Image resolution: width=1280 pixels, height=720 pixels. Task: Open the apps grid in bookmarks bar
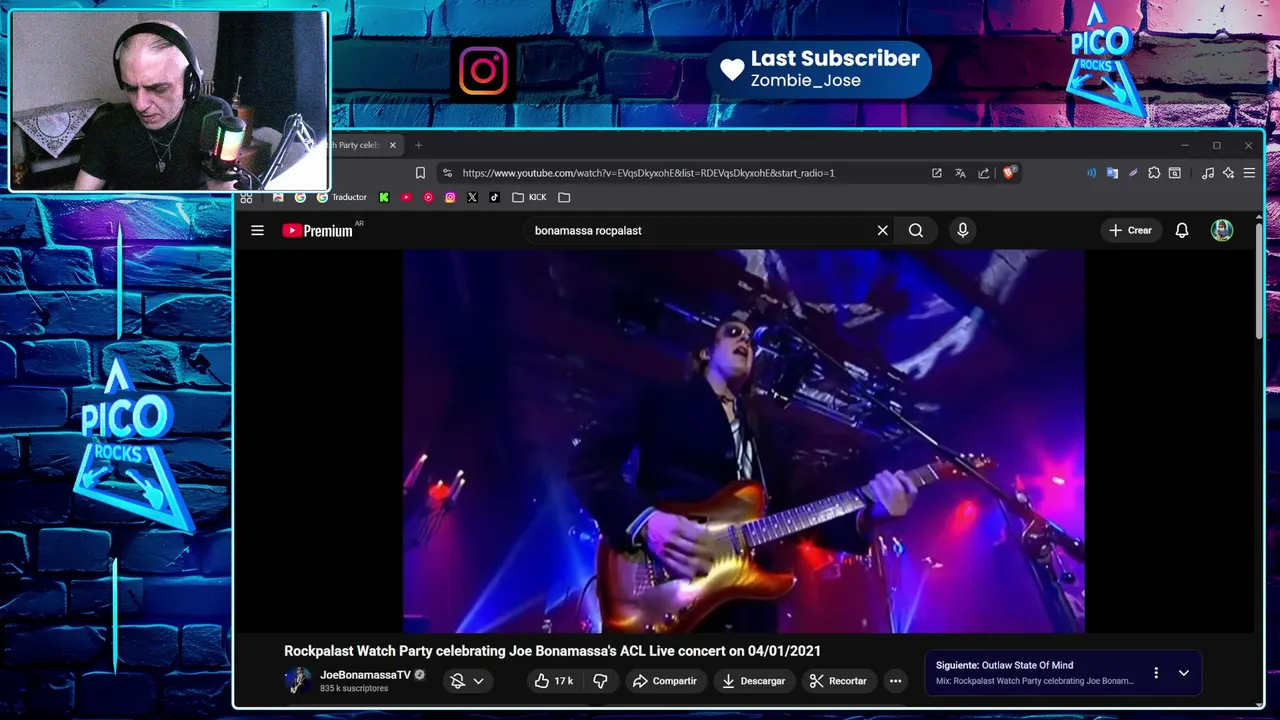[x=246, y=198]
